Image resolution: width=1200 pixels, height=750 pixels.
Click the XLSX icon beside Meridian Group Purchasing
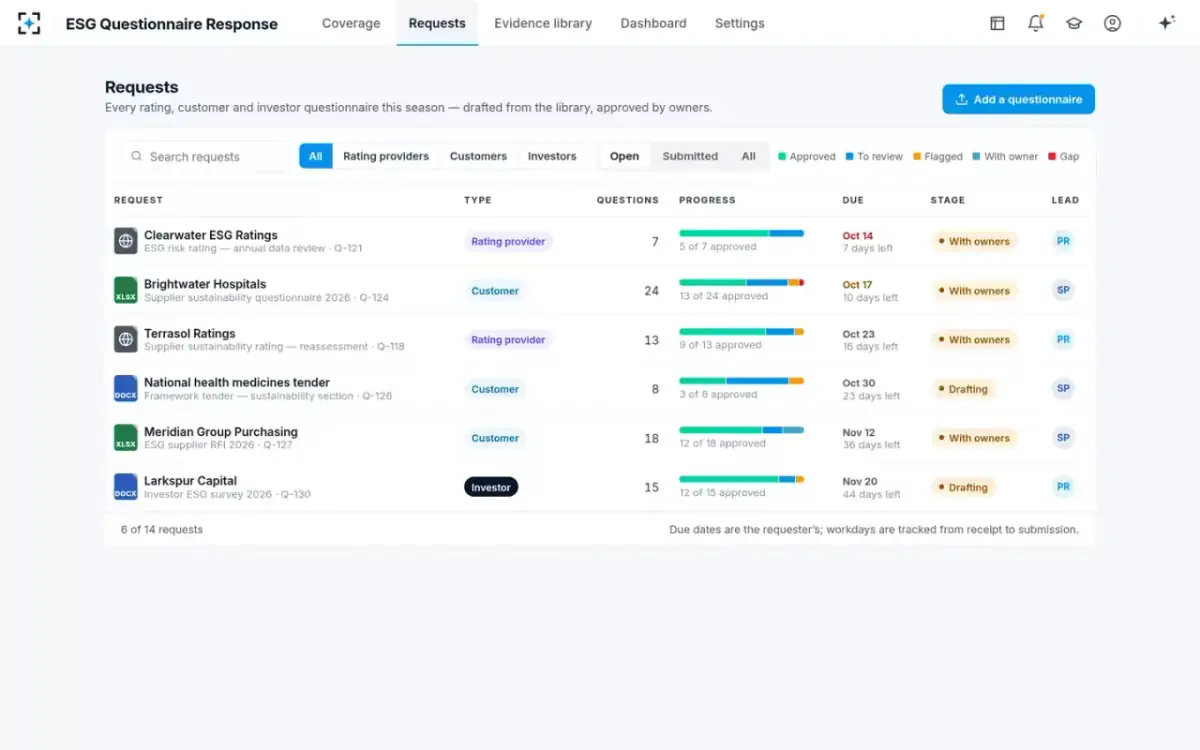pos(126,438)
